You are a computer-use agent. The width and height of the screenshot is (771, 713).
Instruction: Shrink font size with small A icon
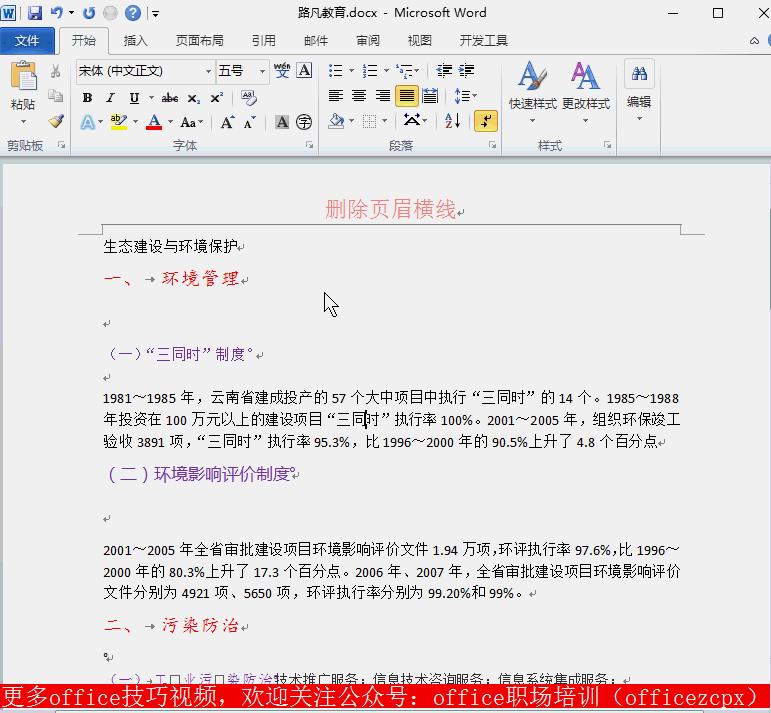[x=250, y=122]
